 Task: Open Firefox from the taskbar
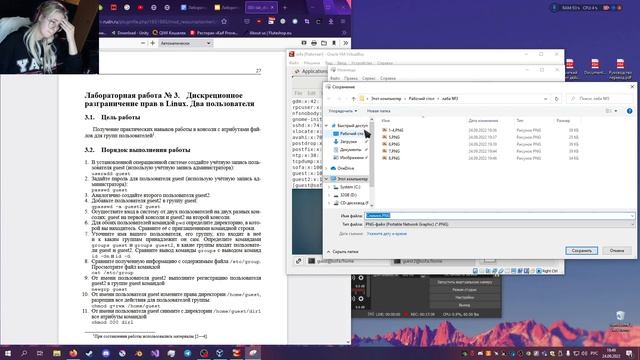tap(73, 353)
